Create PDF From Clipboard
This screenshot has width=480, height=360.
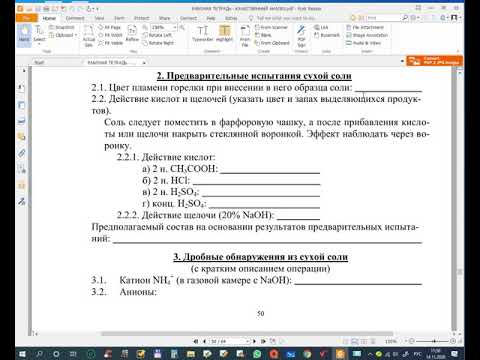(x=272, y=43)
